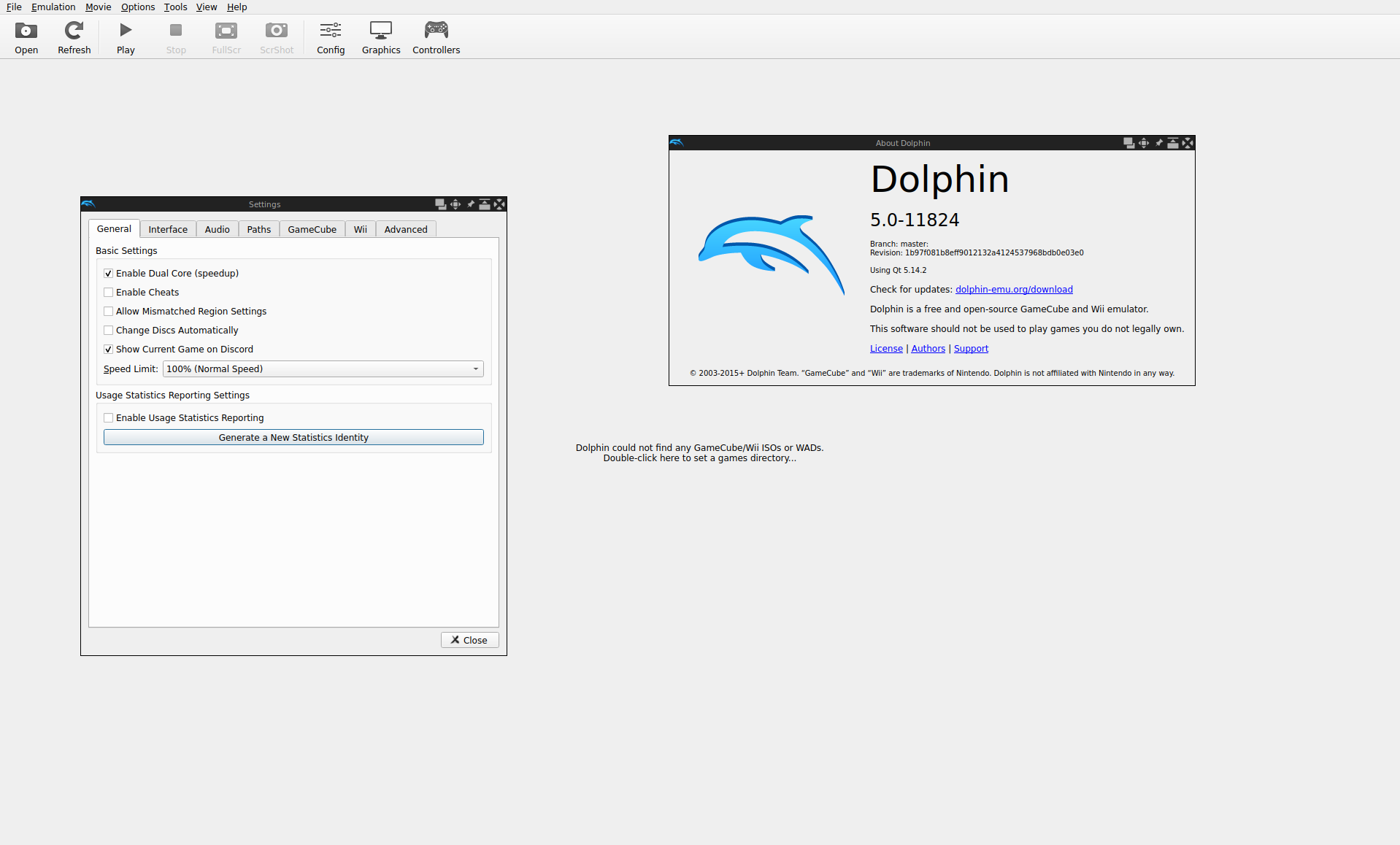Open the Graphics settings icon
Screen dimensions: 1400x845
381,37
